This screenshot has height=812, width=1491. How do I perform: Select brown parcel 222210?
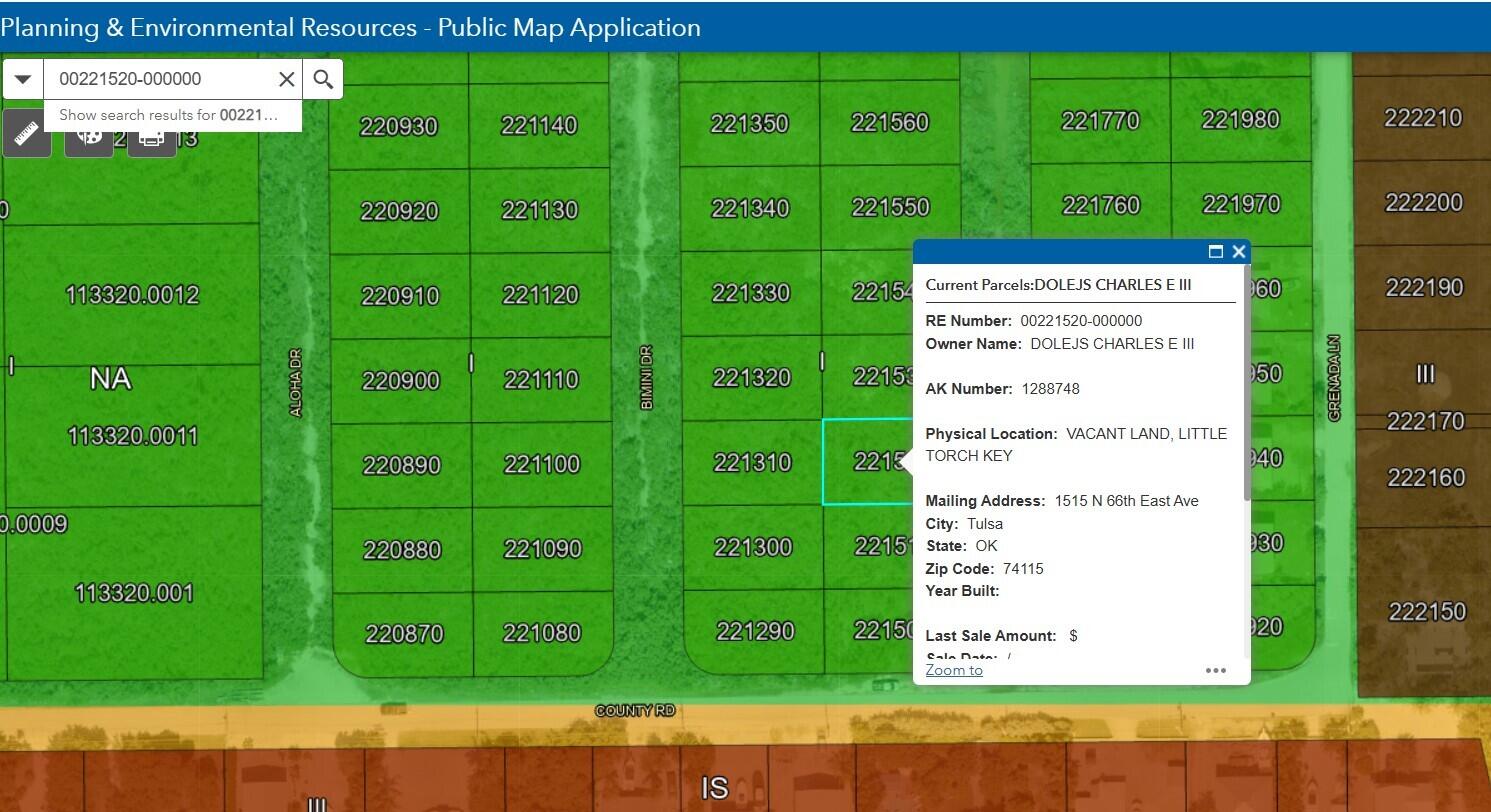tap(1422, 118)
